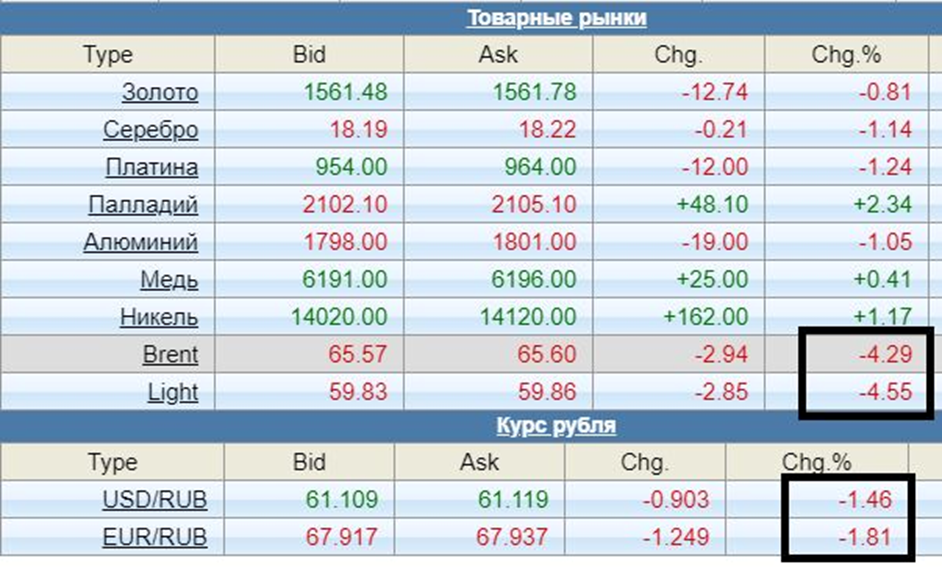
Task: Click the Light crude link
Action: pyautogui.click(x=174, y=392)
